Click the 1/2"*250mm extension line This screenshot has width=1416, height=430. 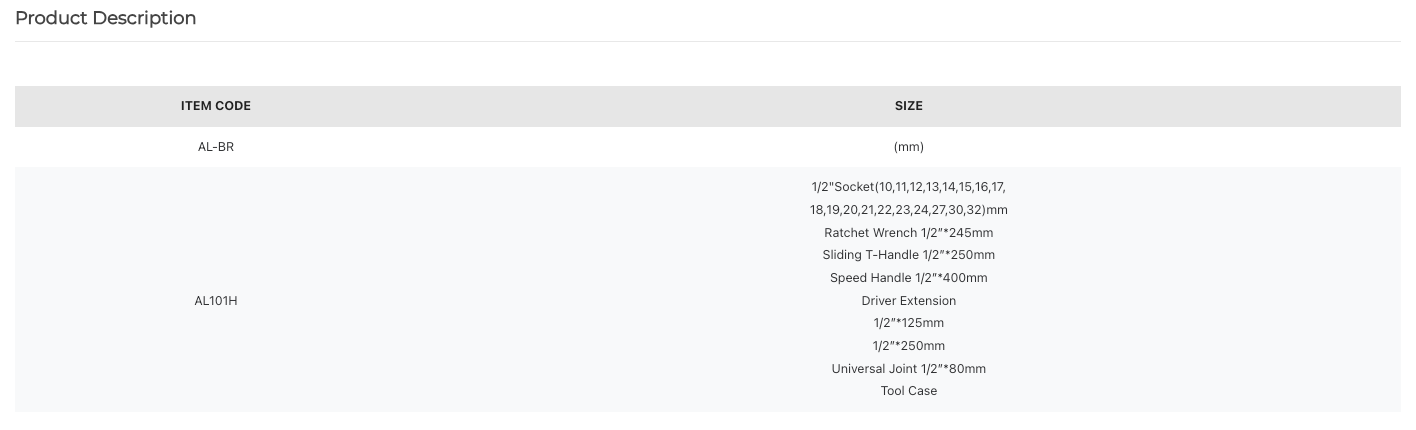pyautogui.click(x=908, y=346)
